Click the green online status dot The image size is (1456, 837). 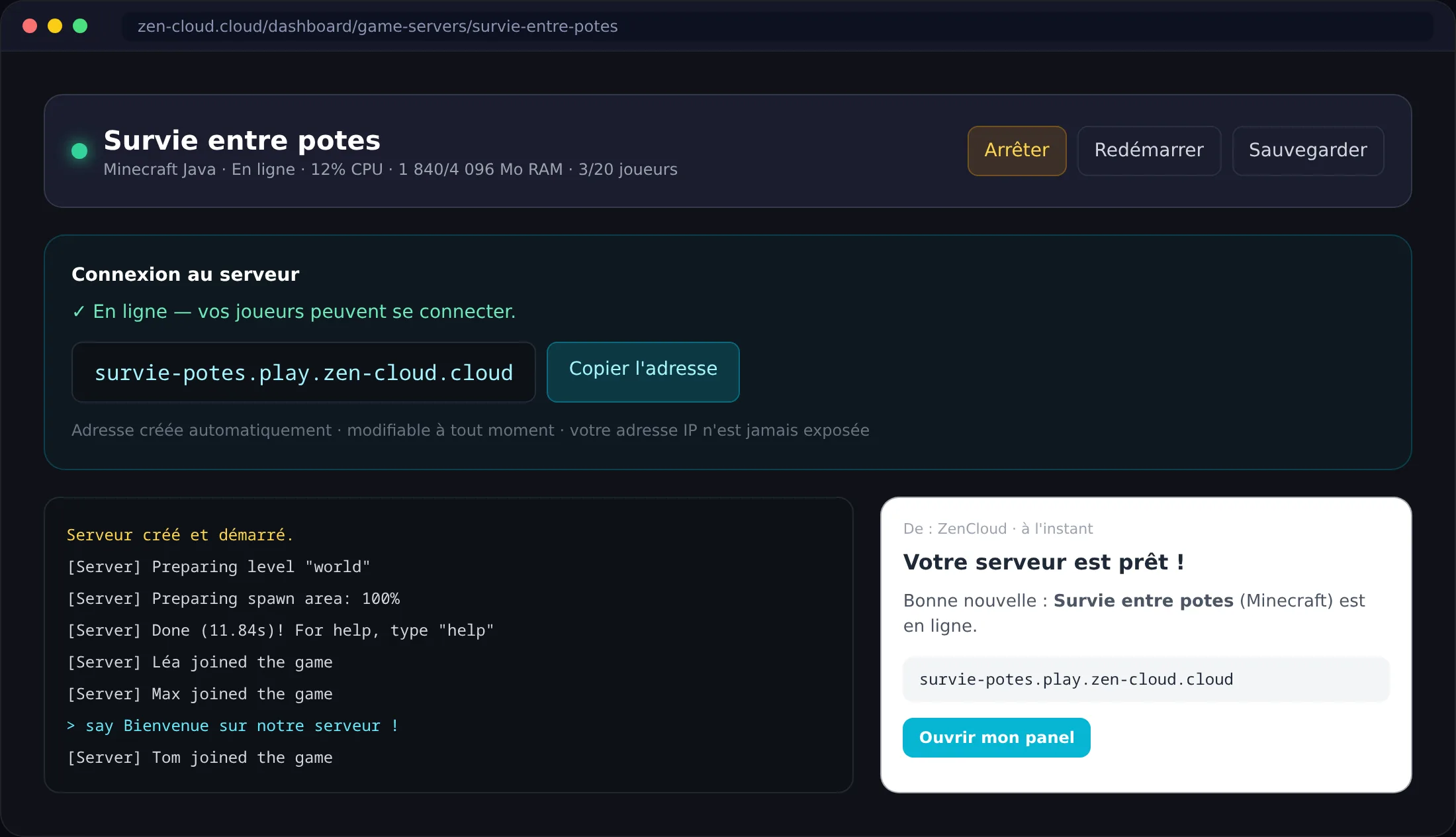point(79,151)
